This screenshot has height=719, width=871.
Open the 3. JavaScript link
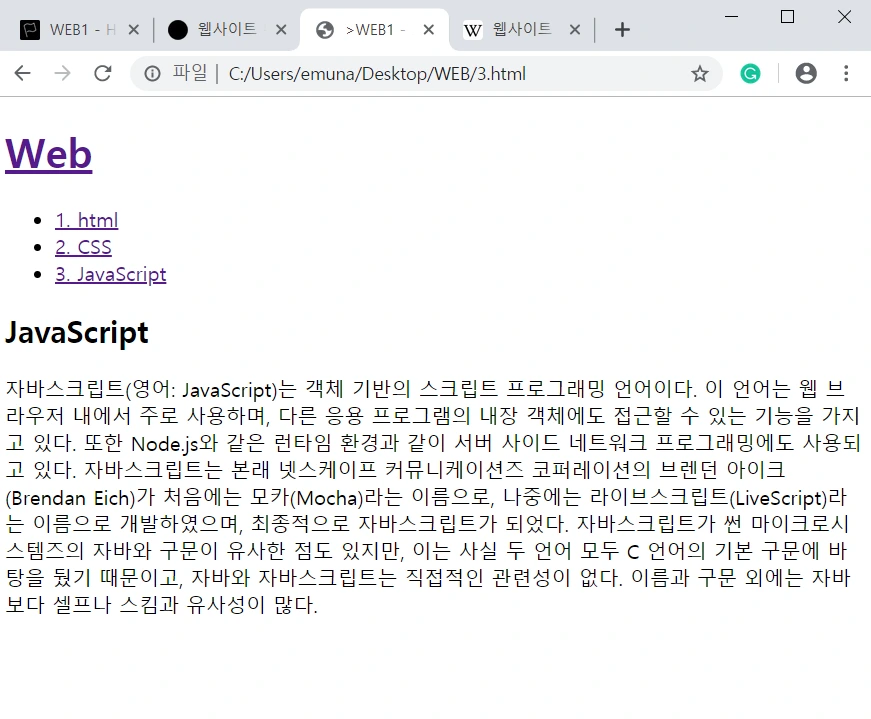[x=110, y=274]
